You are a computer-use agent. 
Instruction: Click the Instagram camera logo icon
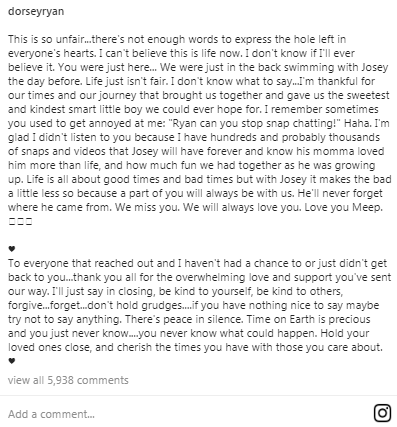point(382,413)
